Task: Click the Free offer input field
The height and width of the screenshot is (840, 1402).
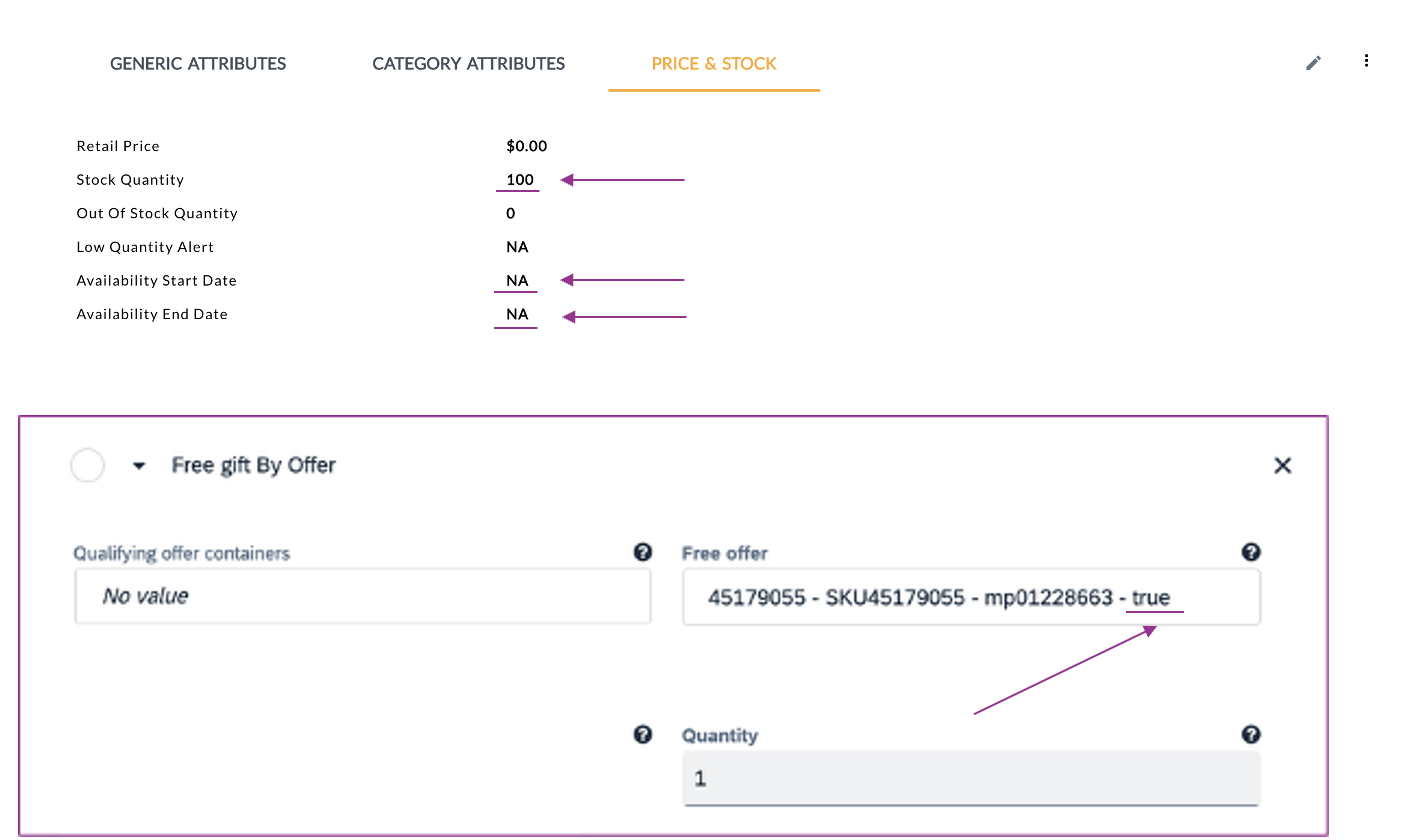Action: (x=970, y=598)
